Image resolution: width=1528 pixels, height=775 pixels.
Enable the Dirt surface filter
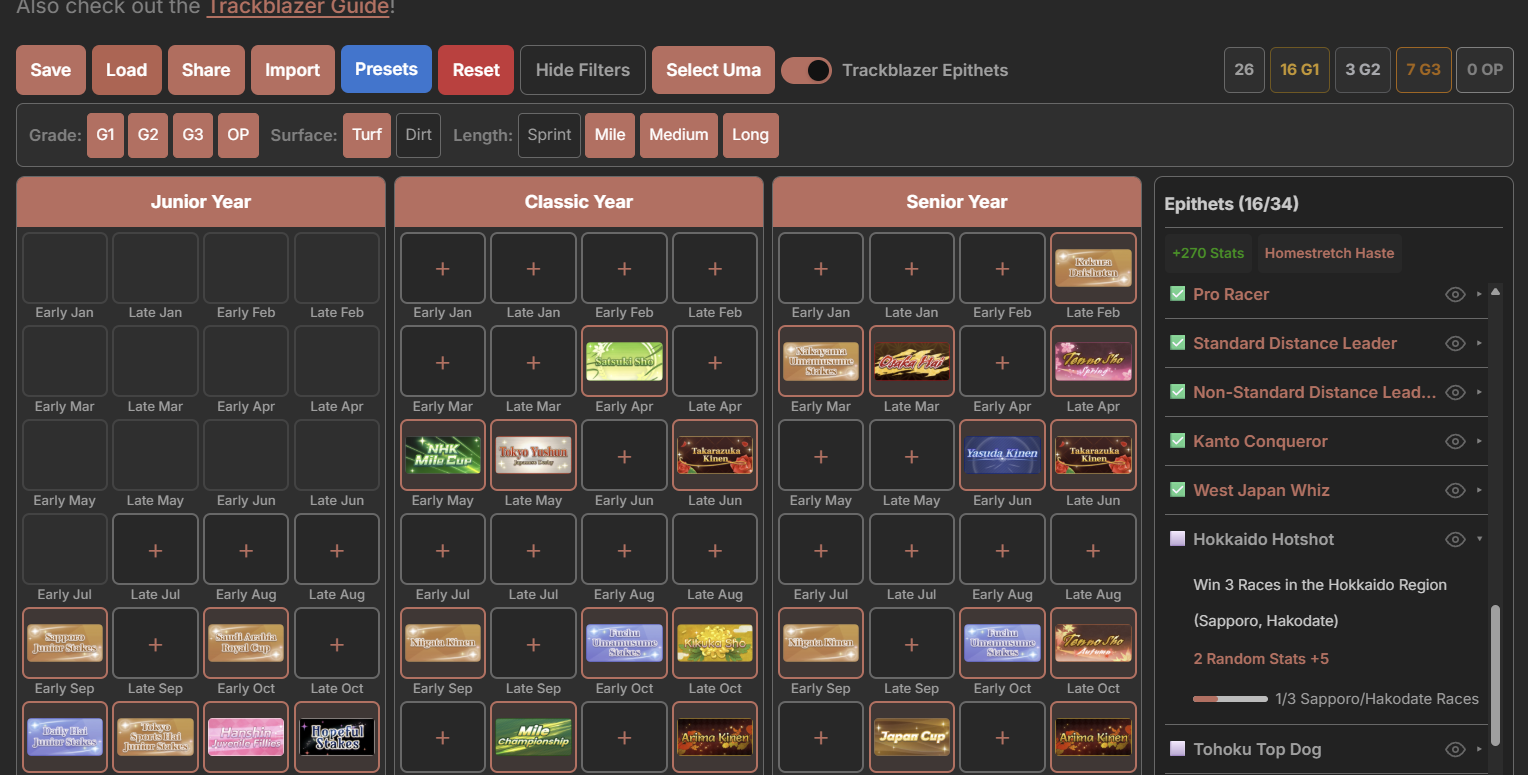coord(418,135)
